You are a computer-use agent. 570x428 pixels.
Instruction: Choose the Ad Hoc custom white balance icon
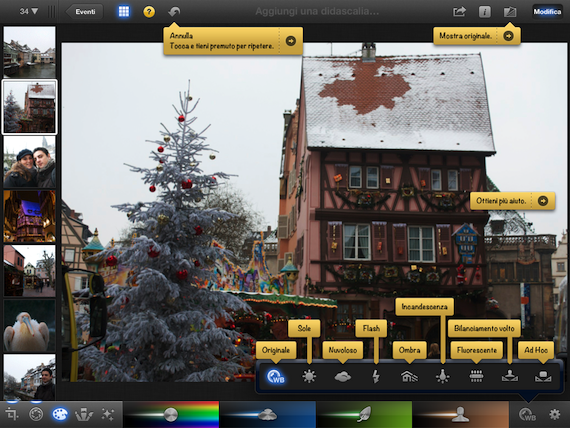(543, 376)
